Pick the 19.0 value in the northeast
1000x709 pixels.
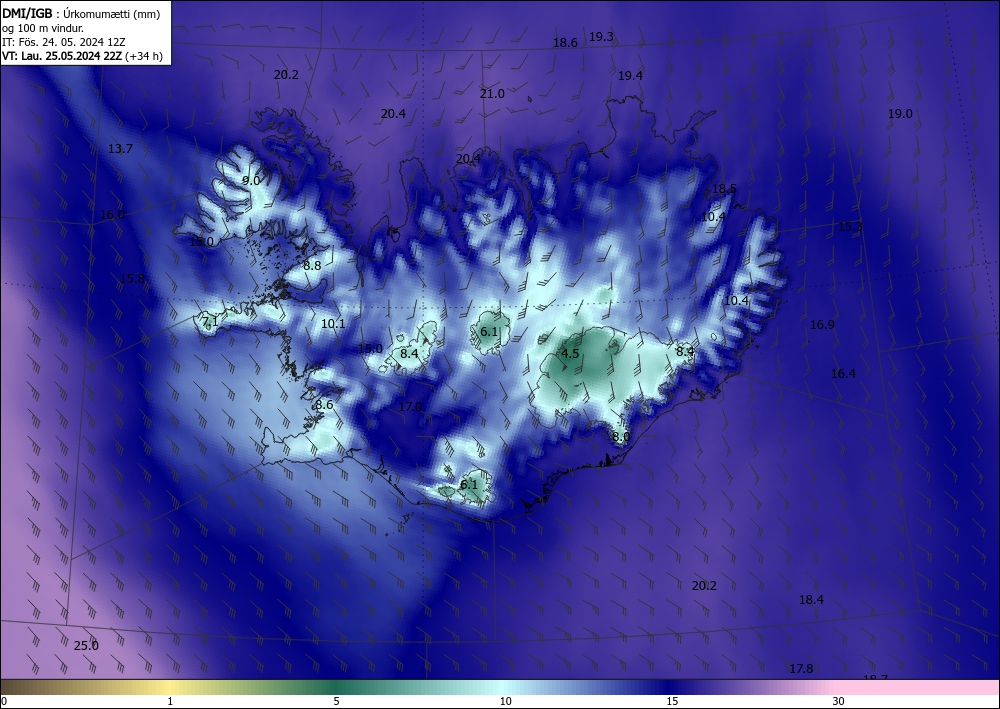pos(900,114)
